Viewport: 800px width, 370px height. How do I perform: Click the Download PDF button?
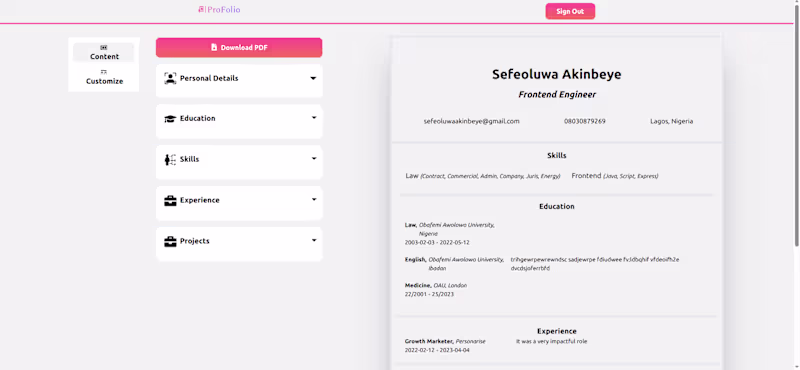click(x=239, y=47)
